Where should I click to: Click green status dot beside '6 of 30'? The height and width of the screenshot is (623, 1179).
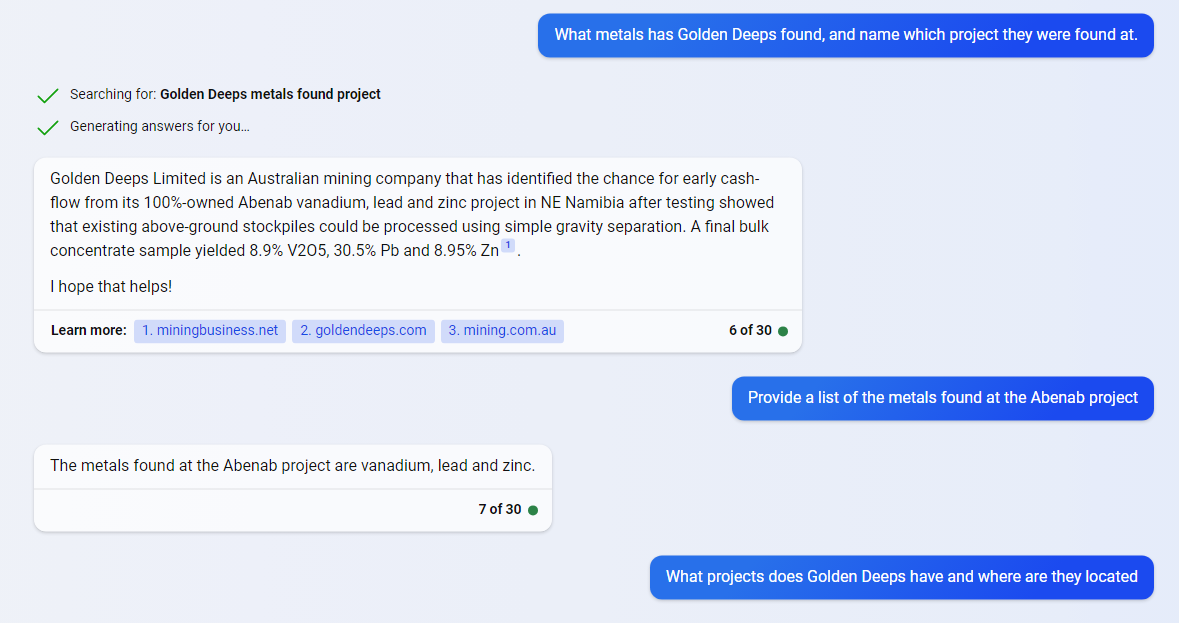pyautogui.click(x=782, y=331)
